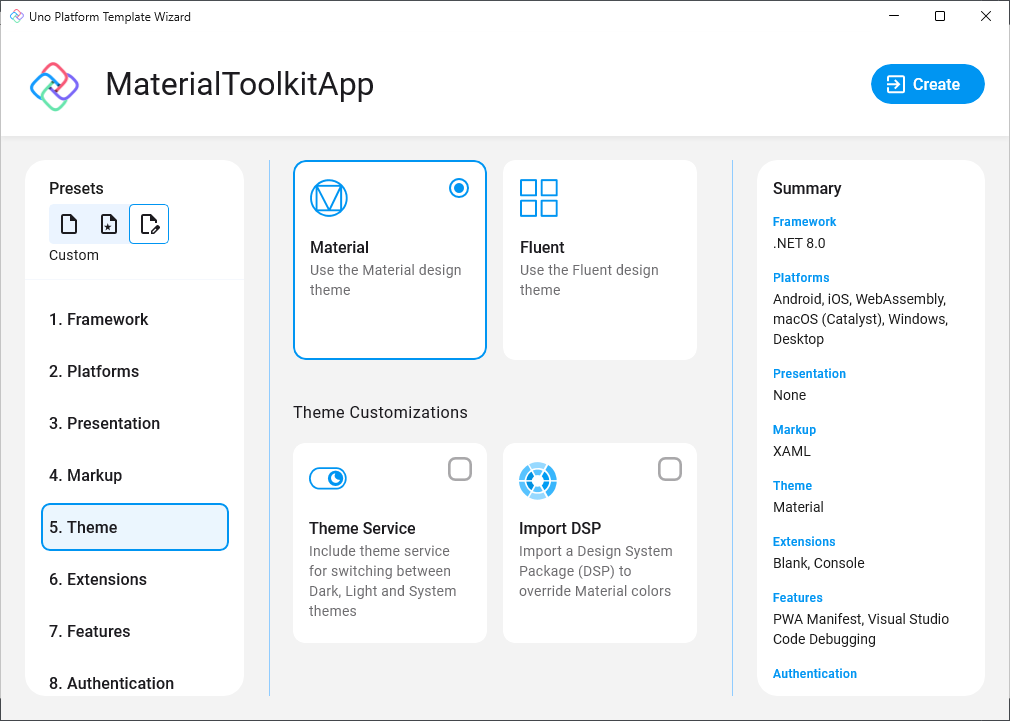Select the Material theme radio button
1010x721 pixels.
(x=458, y=188)
